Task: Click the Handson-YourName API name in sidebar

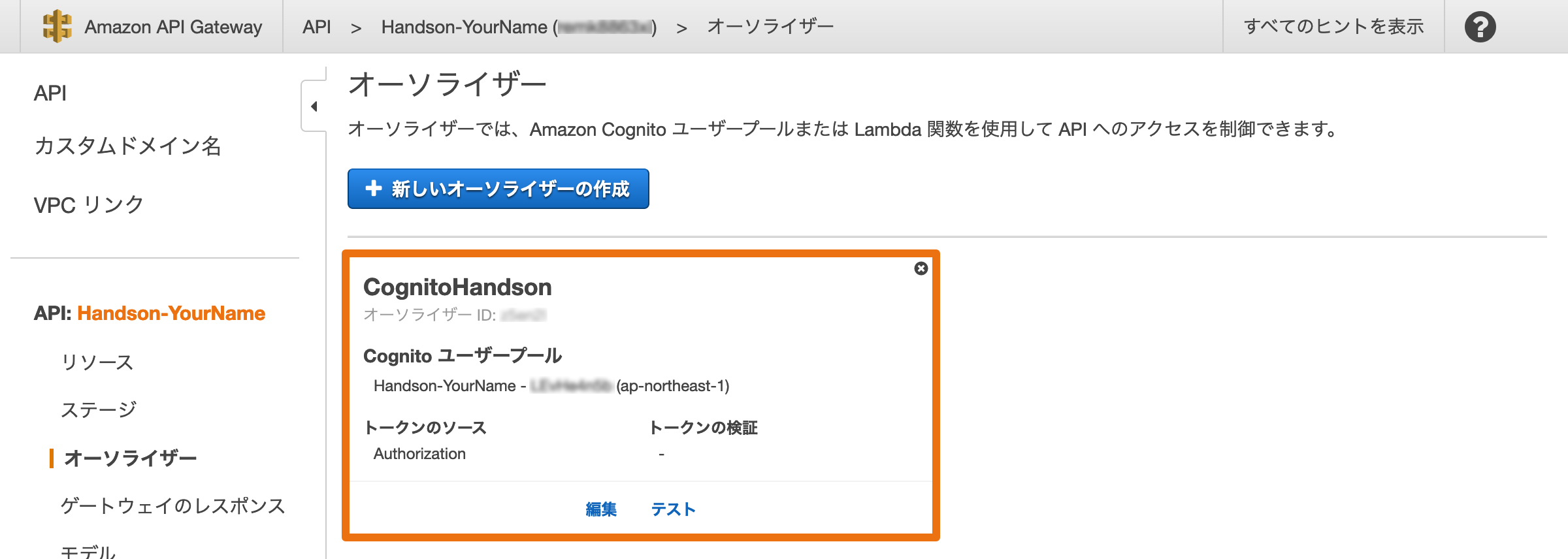Action: point(171,313)
